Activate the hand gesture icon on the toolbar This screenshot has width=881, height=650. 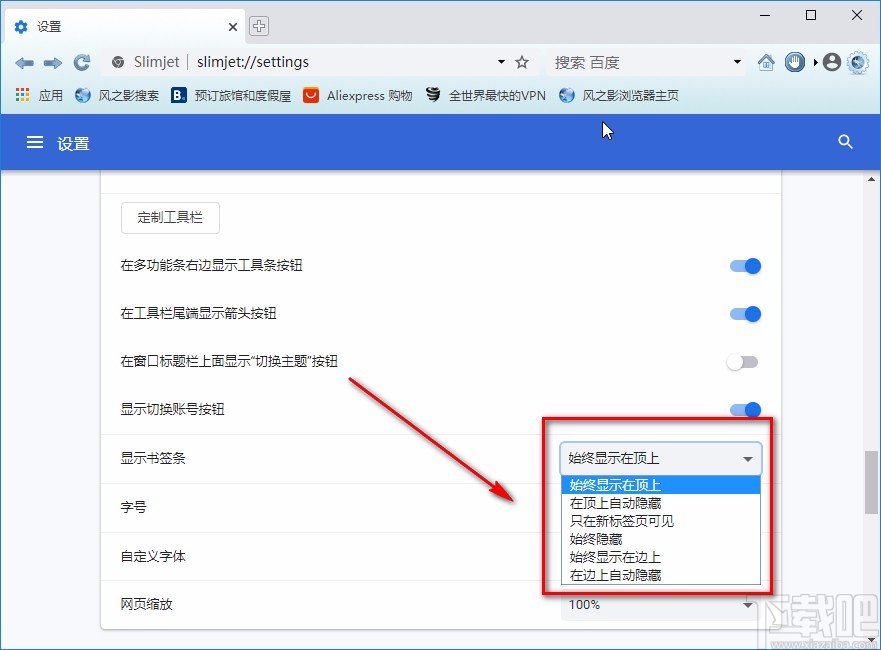click(x=795, y=62)
